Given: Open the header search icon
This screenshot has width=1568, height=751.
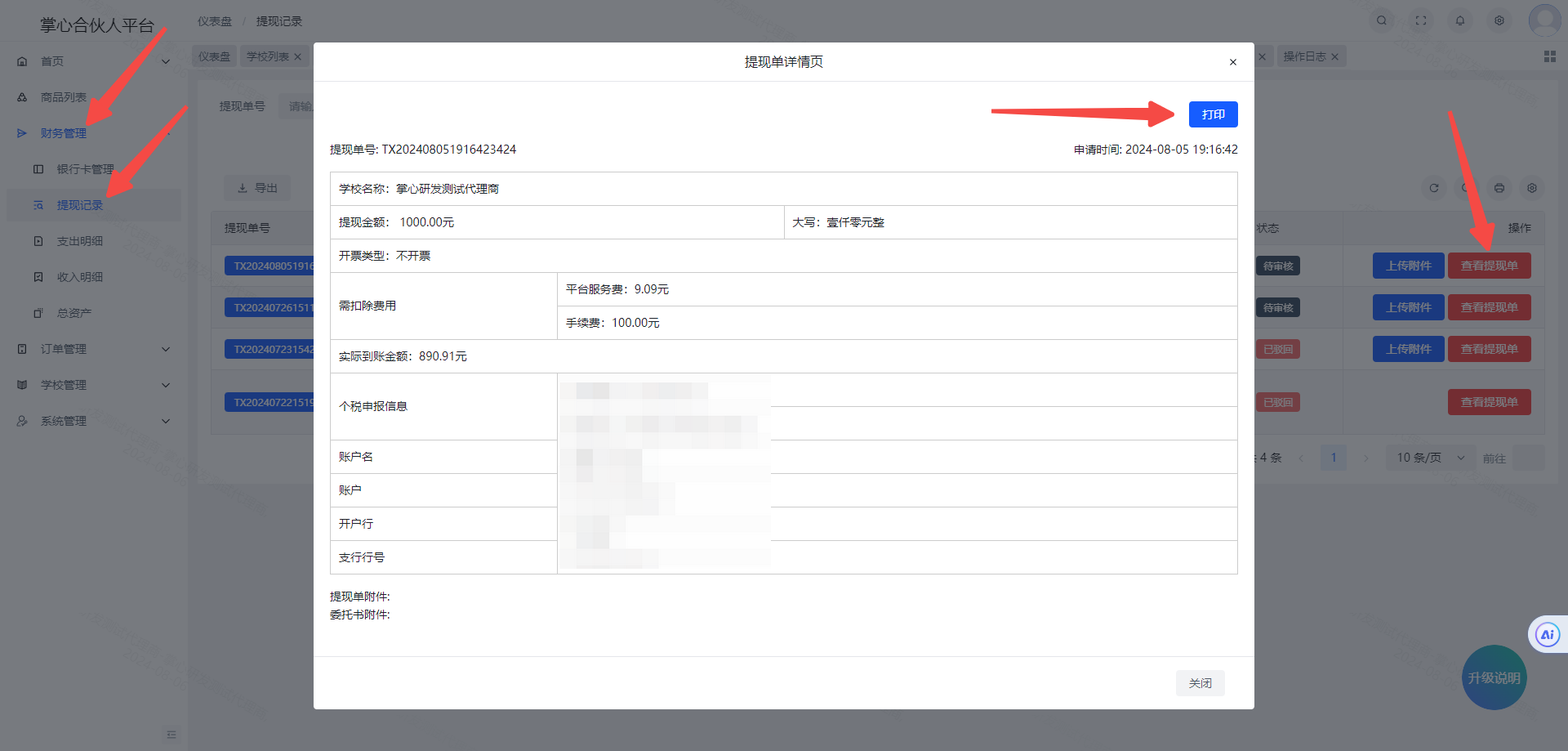Looking at the screenshot, I should pos(1381,20).
